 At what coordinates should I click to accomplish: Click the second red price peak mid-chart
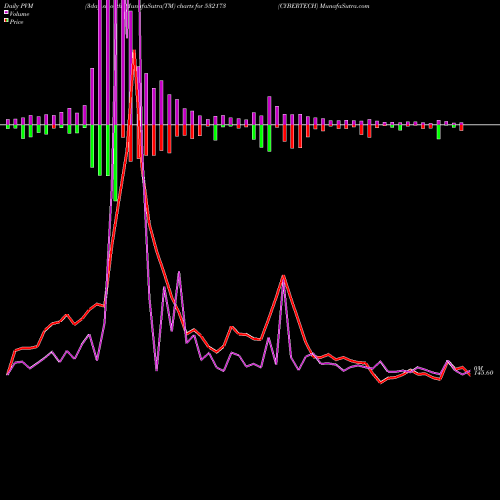[x=283, y=276]
